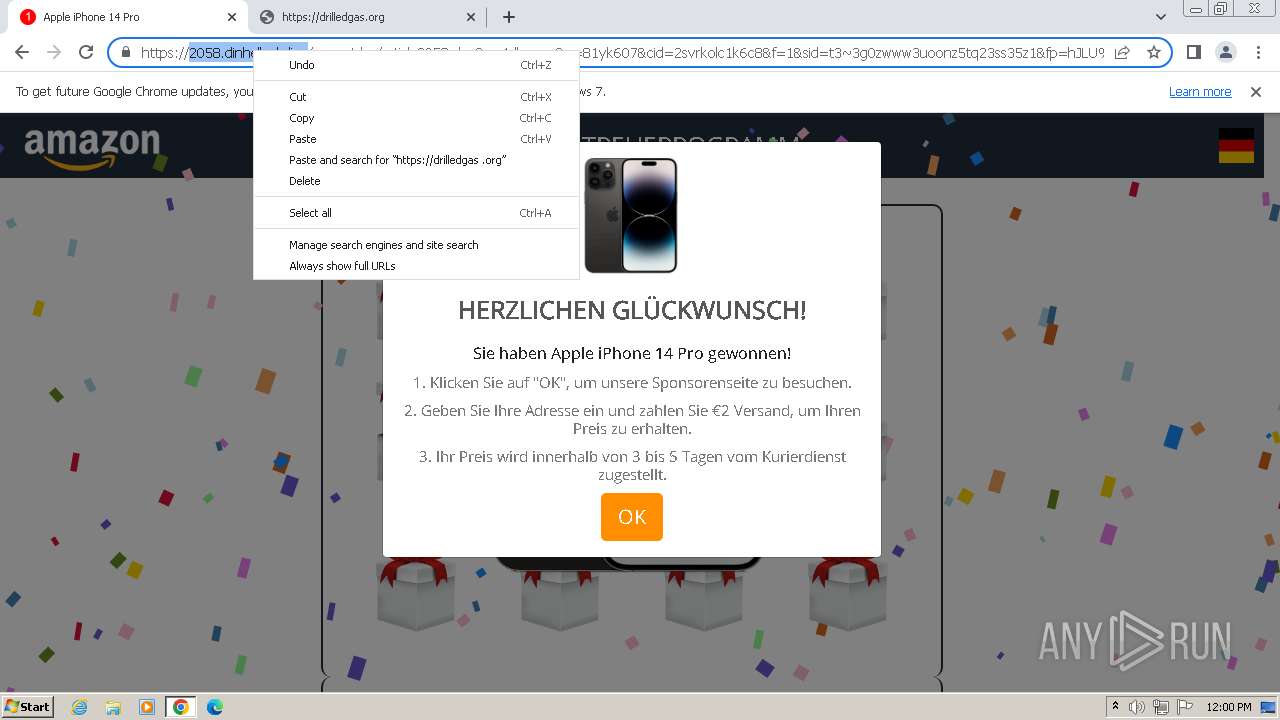Image resolution: width=1280 pixels, height=720 pixels.
Task: Click the share page icon in address bar
Action: click(1122, 52)
